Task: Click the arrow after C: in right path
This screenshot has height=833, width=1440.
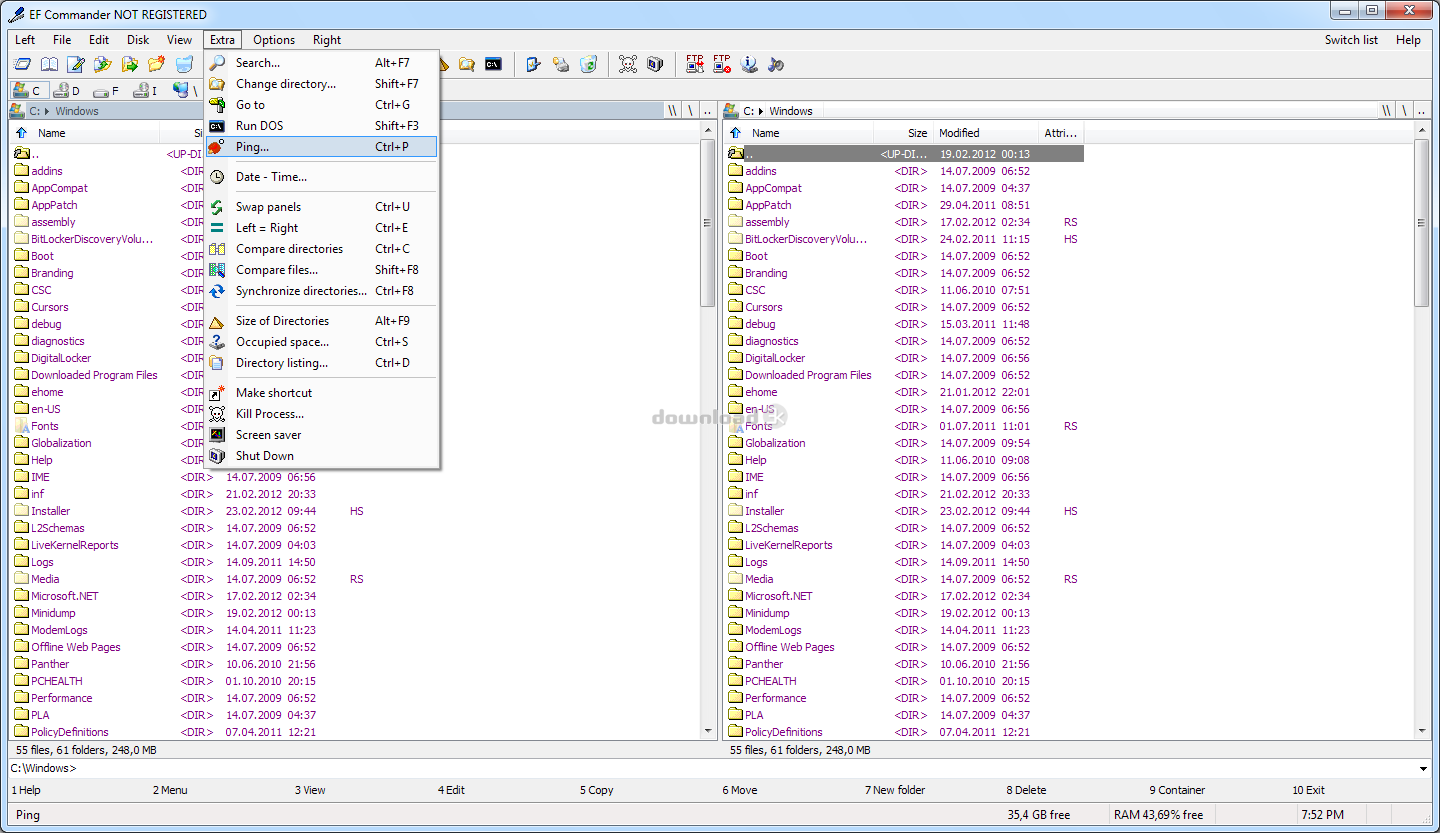Action: point(761,111)
